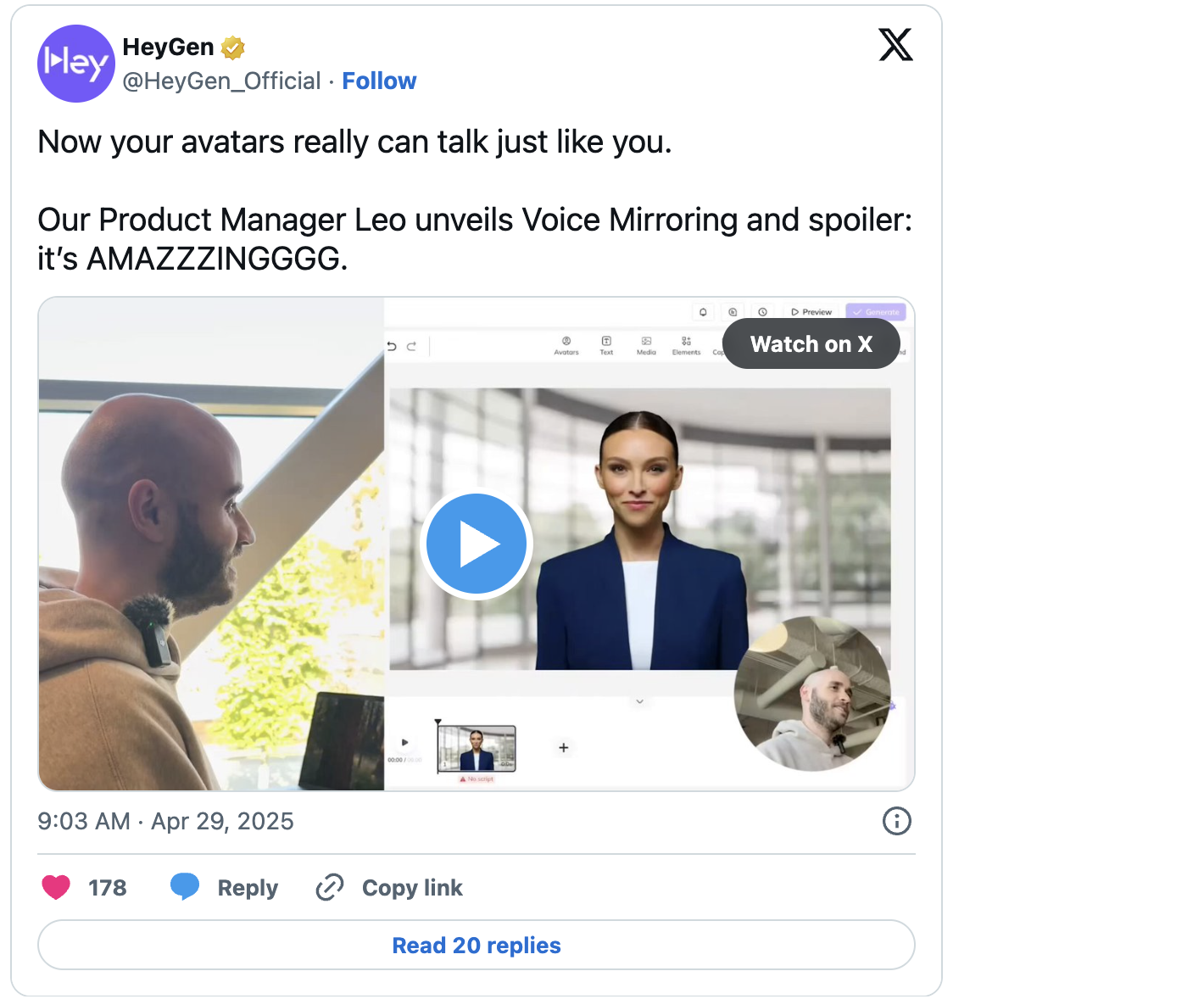
Task: Click the gold verified badge
Action: coord(233,47)
